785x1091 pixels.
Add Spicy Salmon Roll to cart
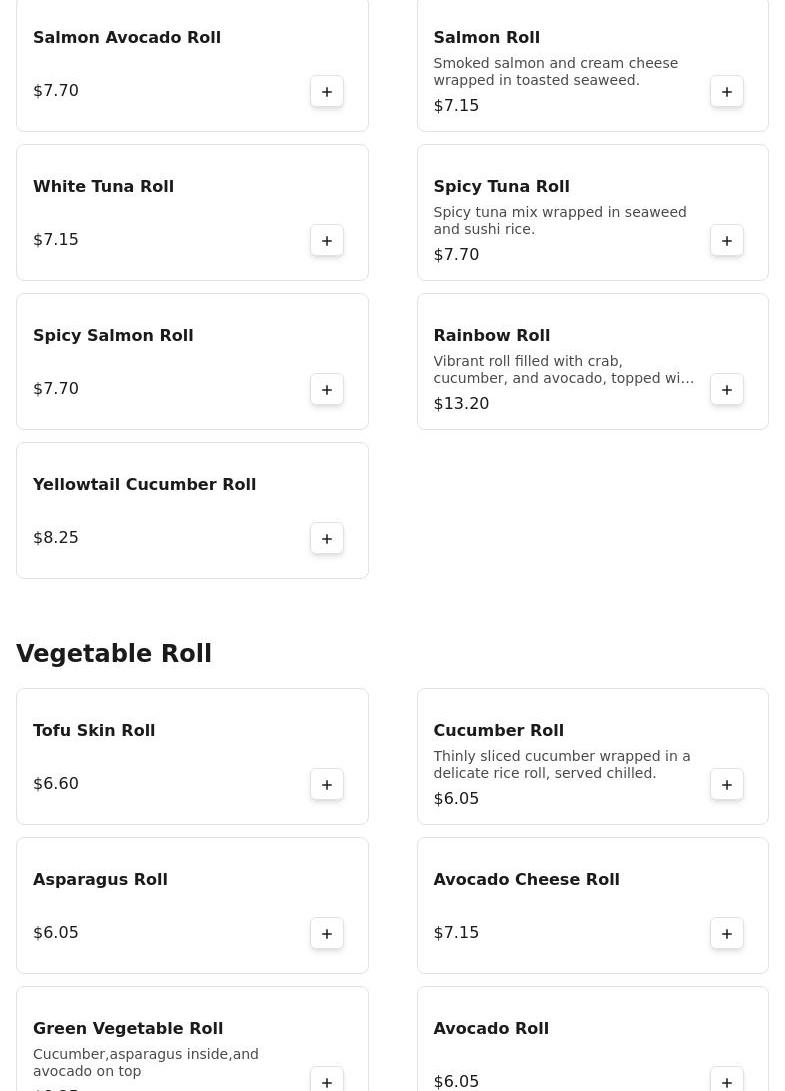click(326, 389)
